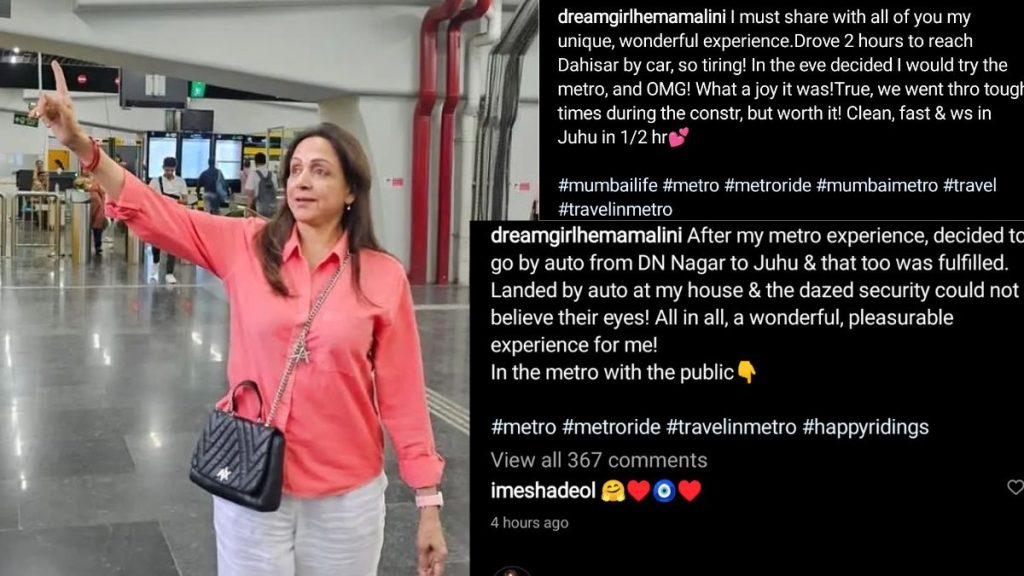This screenshot has height=576, width=1024.
Task: Open the #mumbaimetro hashtag
Action: point(877,185)
